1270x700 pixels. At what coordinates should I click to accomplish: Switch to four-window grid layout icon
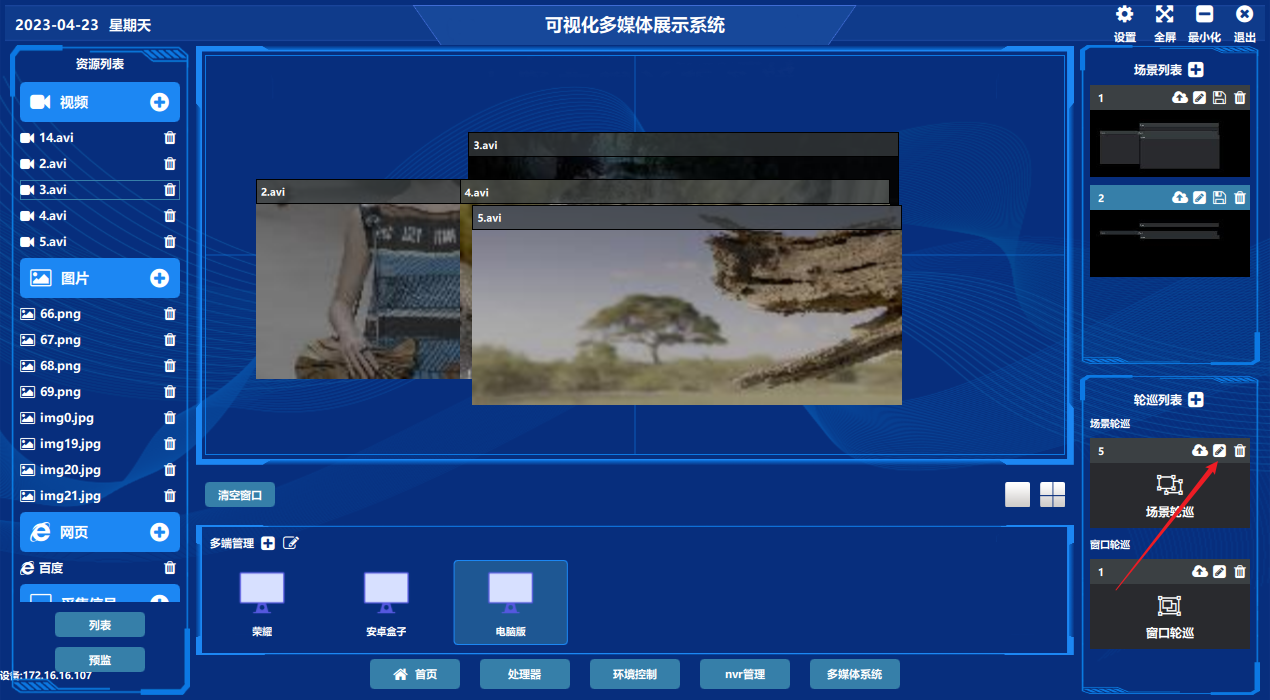1053,495
